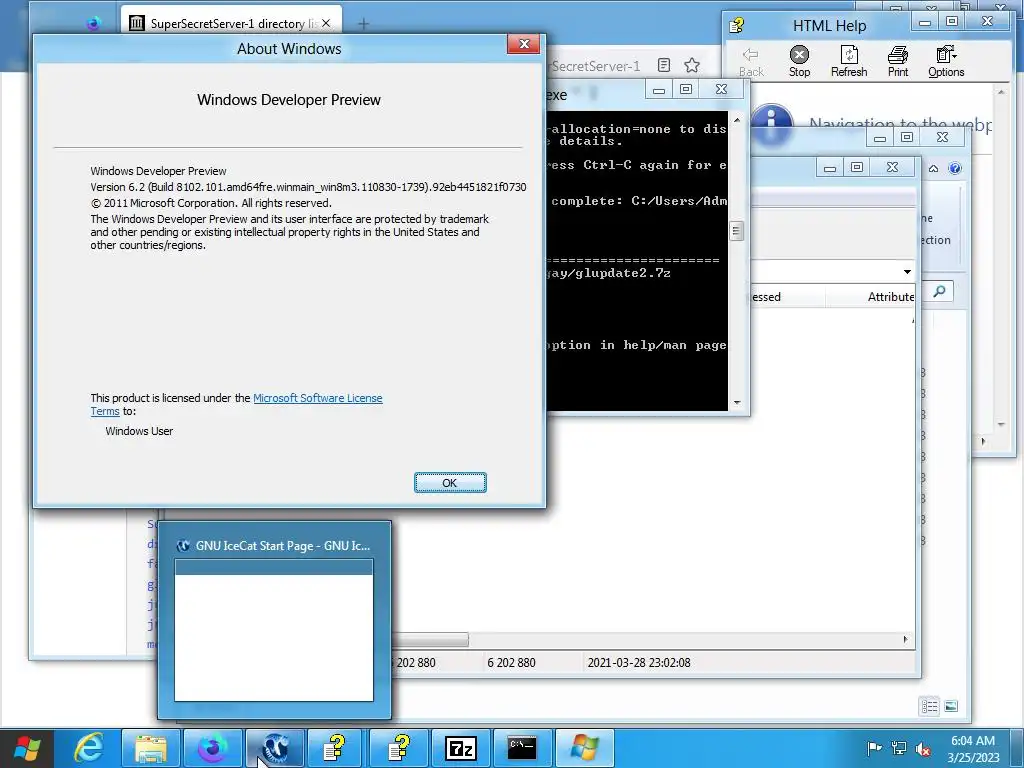Open the Firefox View icon left of the tab
1024x768 pixels.
tap(93, 24)
